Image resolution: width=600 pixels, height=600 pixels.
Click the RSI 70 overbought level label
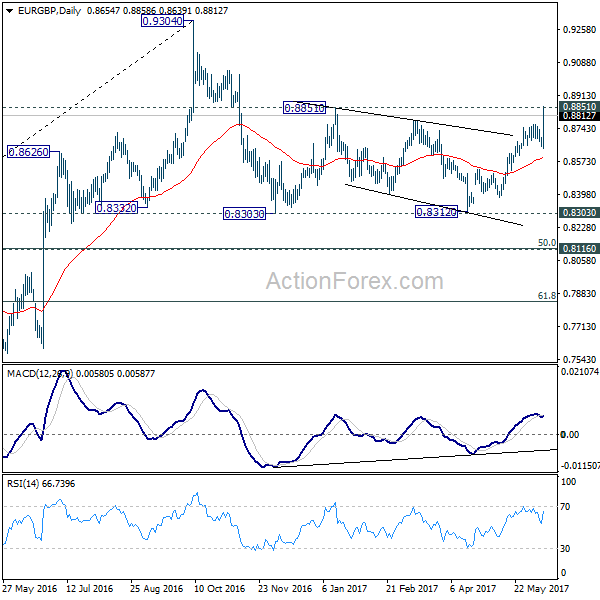pyautogui.click(x=565, y=507)
